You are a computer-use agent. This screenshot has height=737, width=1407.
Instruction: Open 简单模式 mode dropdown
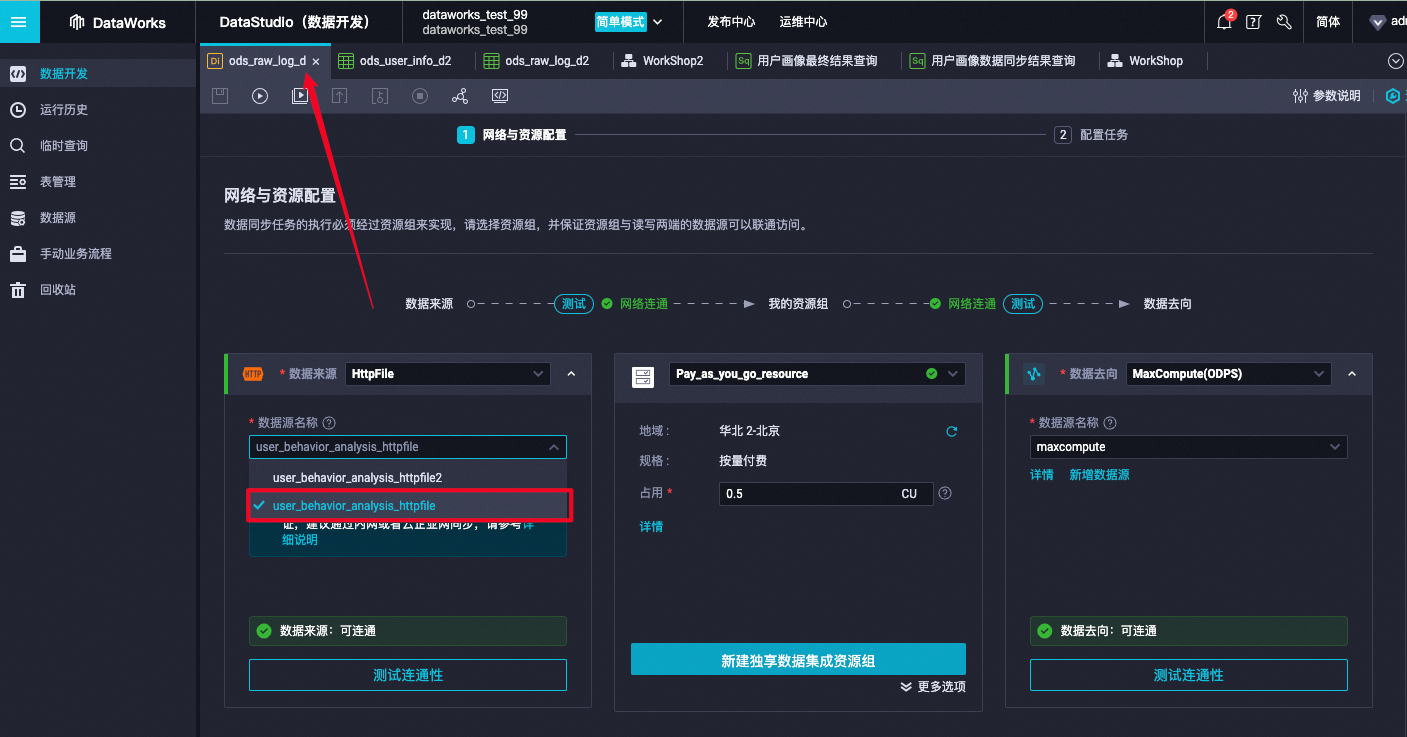629,22
